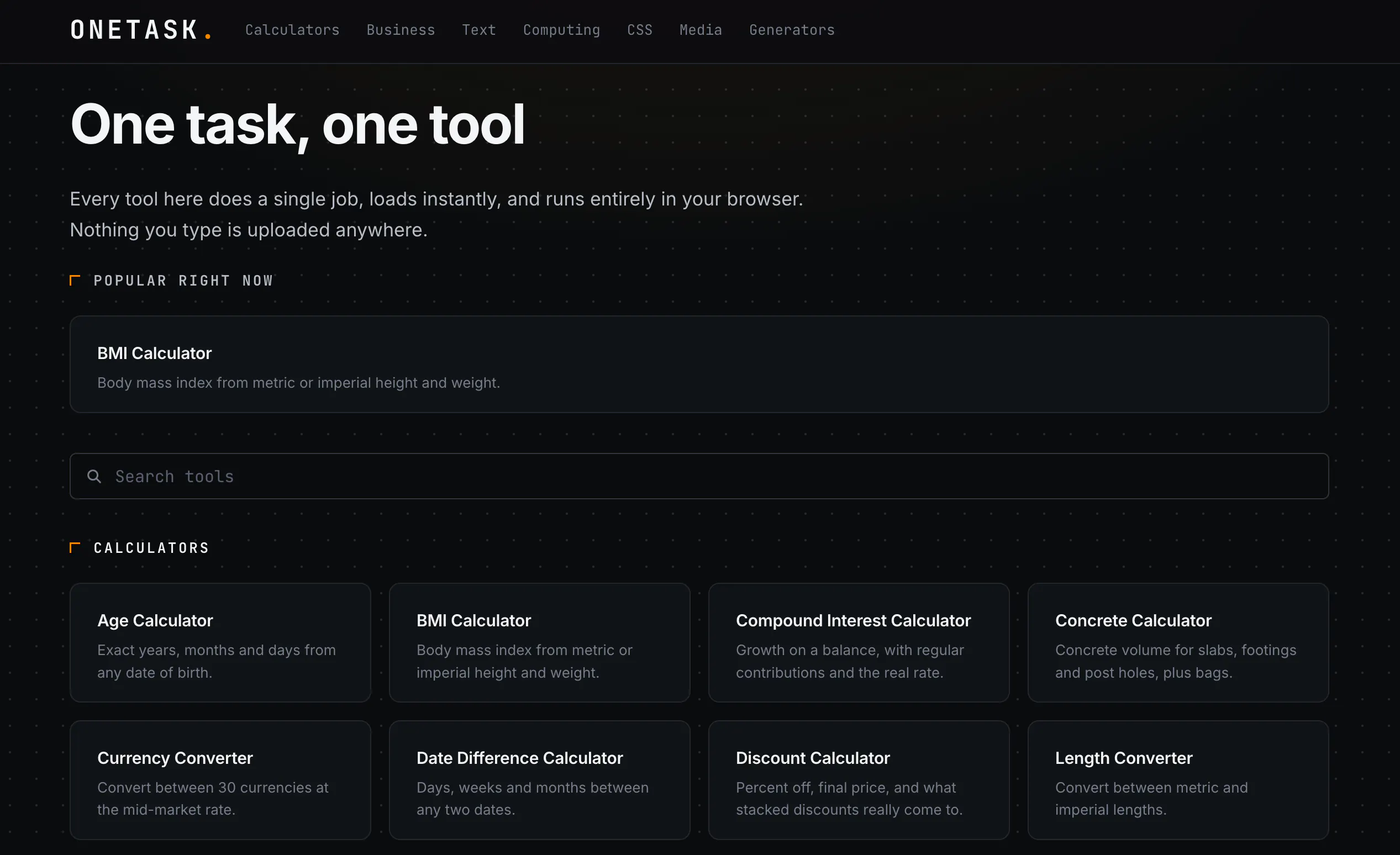1400x855 pixels.
Task: Open the Generators nav item
Action: [x=792, y=30]
